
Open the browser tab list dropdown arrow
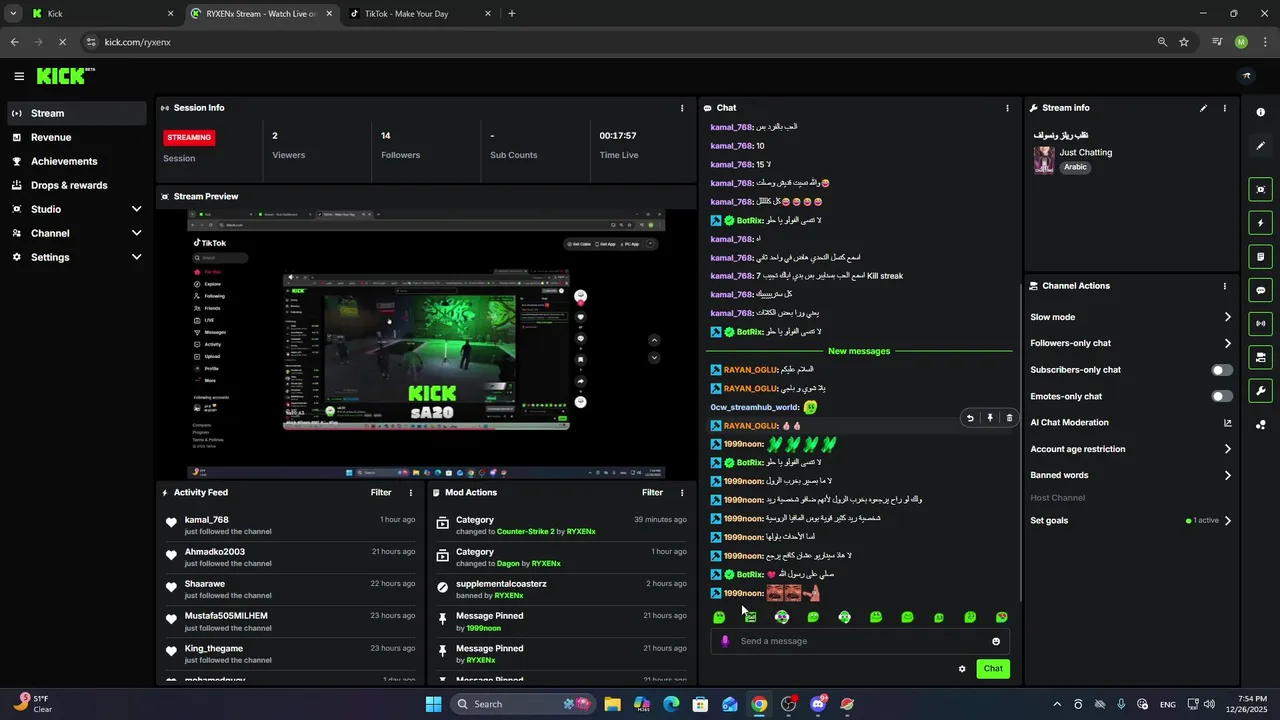13,14
